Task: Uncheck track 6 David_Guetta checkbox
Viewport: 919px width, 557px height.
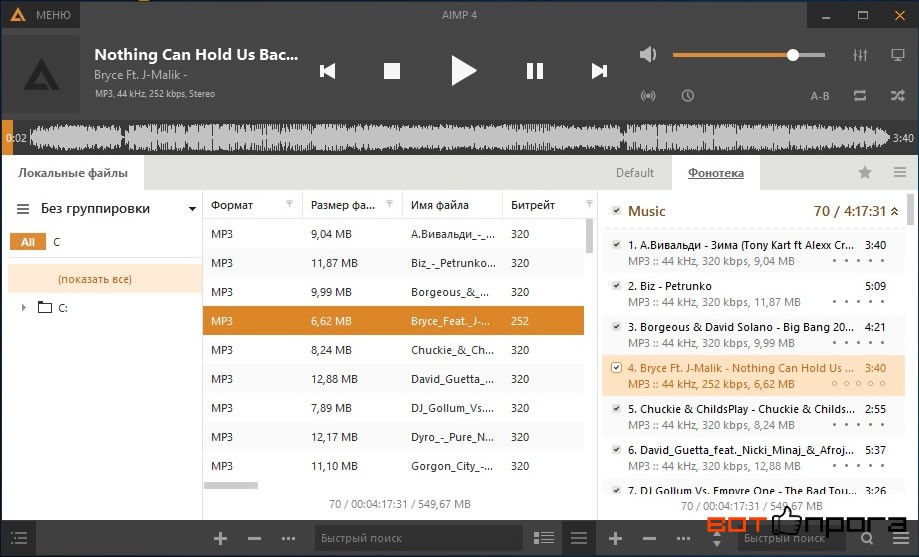Action: [x=616, y=450]
